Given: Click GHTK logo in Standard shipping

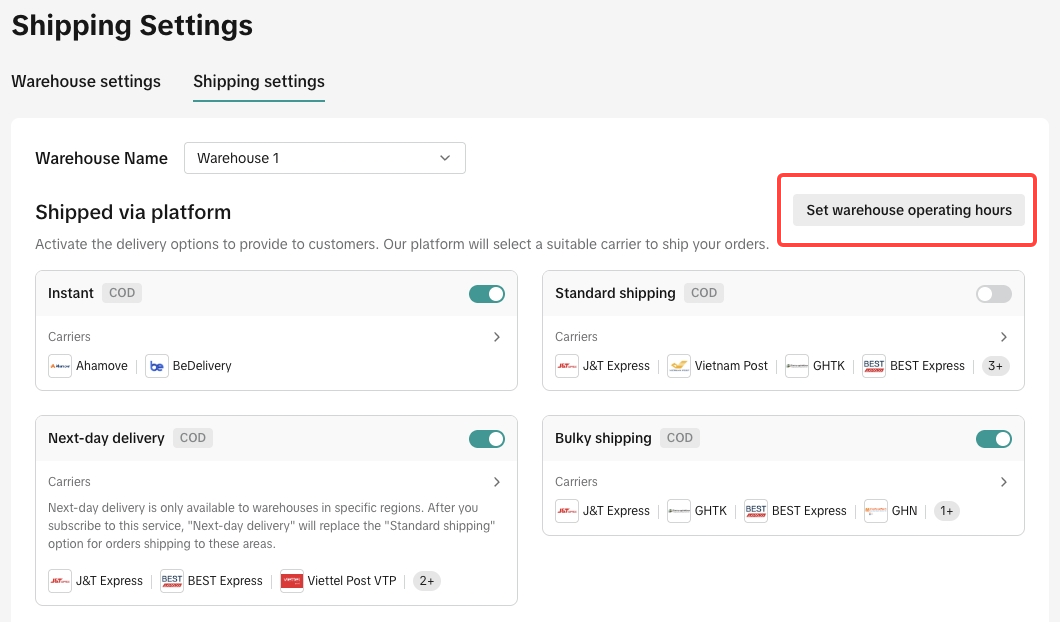Looking at the screenshot, I should [797, 366].
